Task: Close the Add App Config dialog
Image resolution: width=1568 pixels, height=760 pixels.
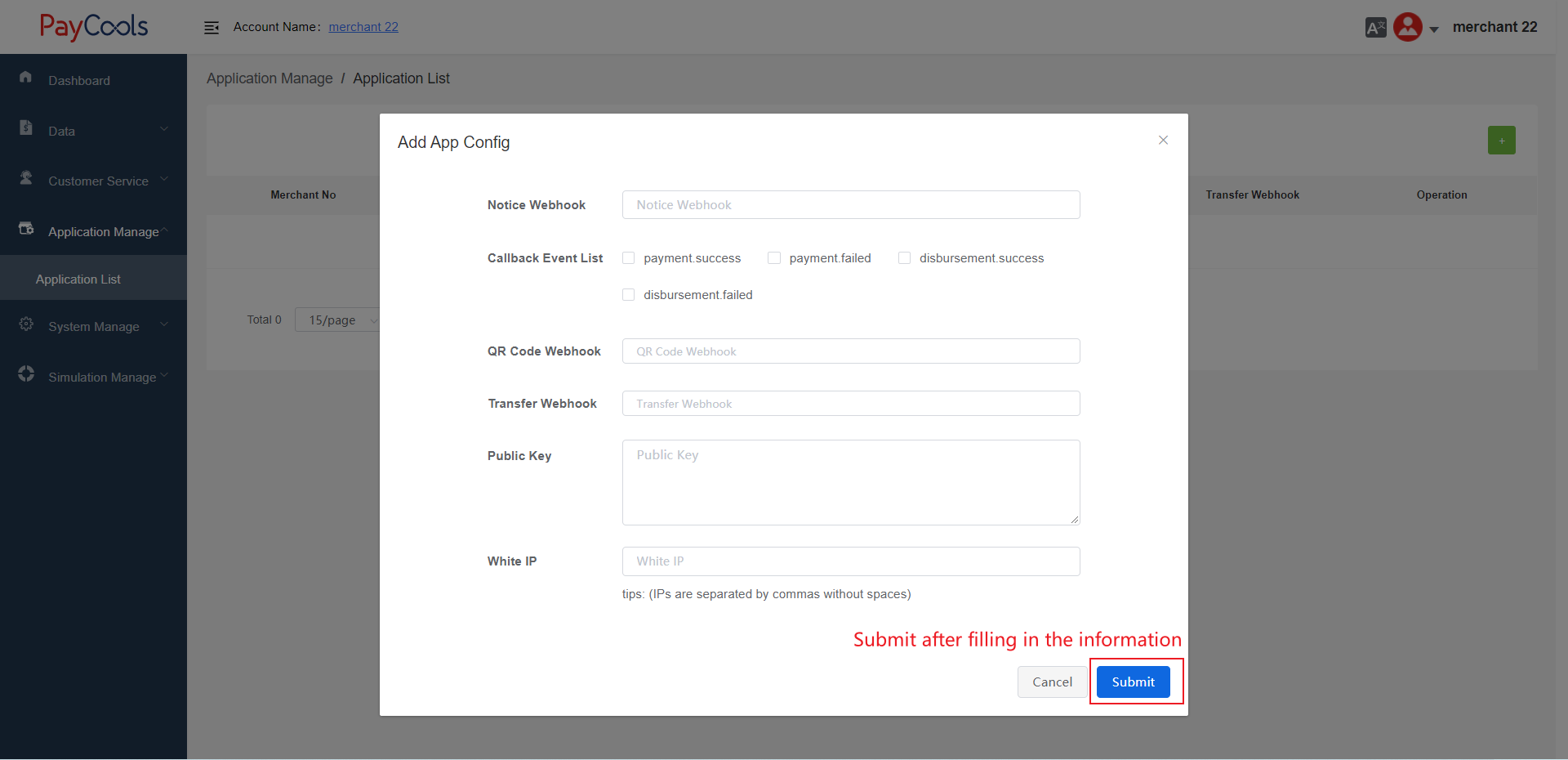Action: click(1163, 141)
